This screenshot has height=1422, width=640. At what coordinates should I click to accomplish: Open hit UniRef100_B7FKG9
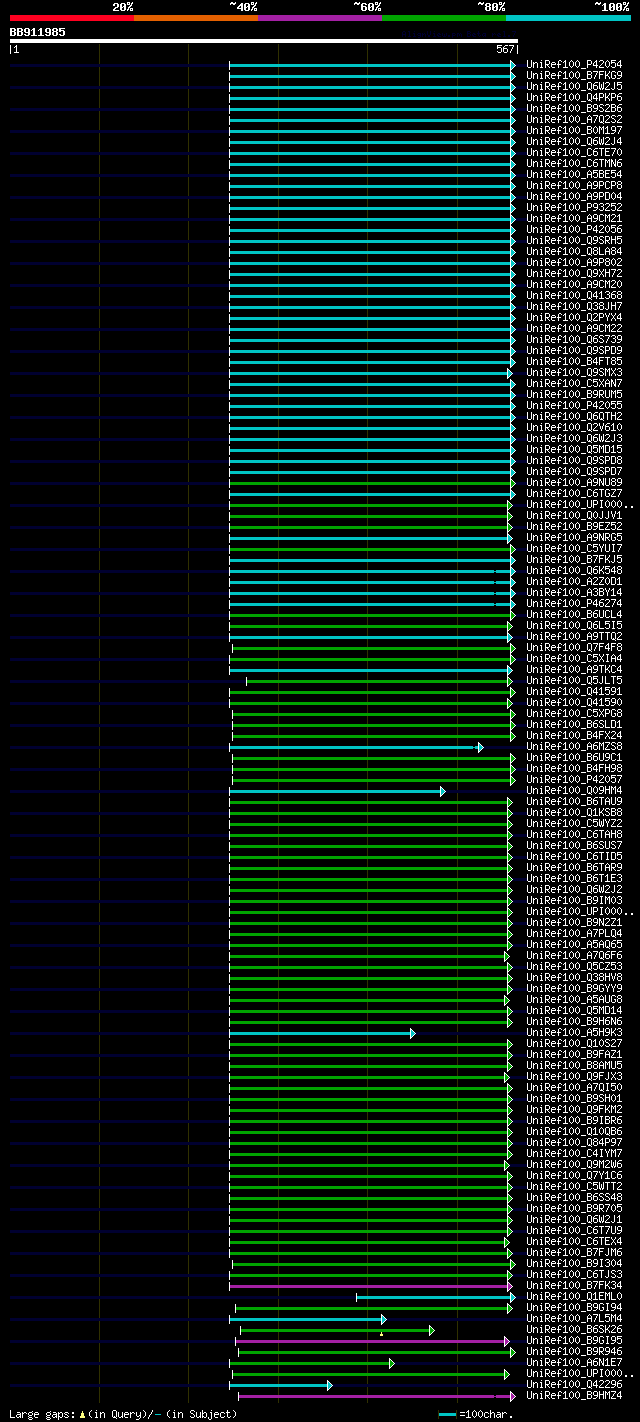[x=574, y=76]
